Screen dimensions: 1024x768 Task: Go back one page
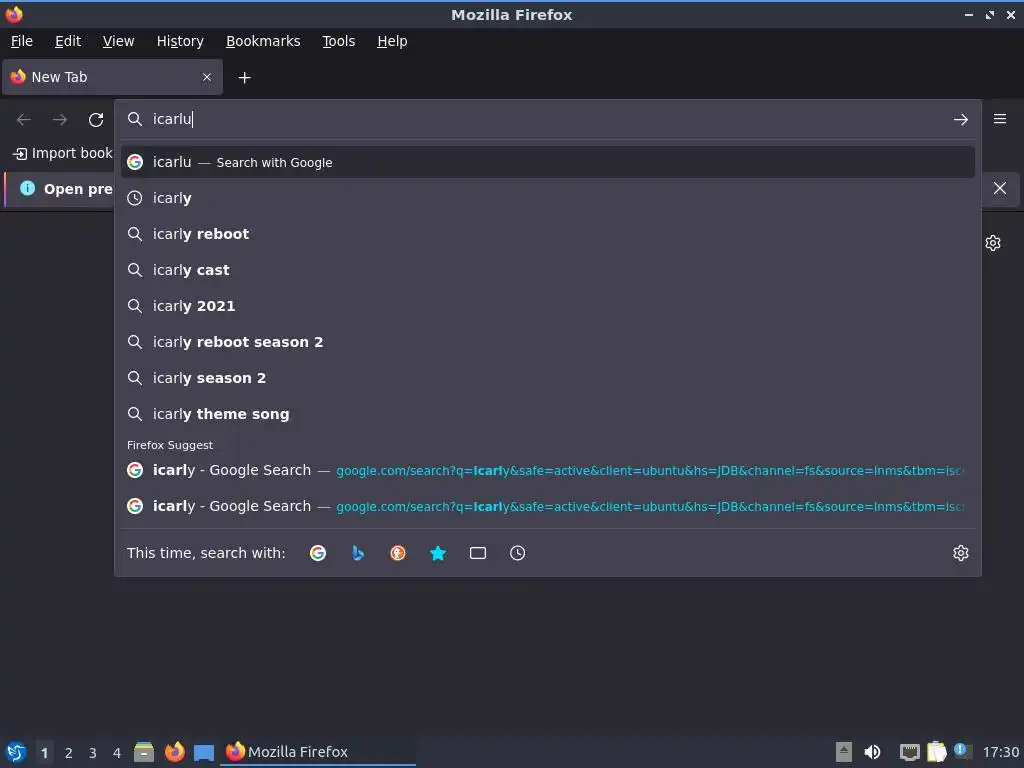[x=24, y=120]
